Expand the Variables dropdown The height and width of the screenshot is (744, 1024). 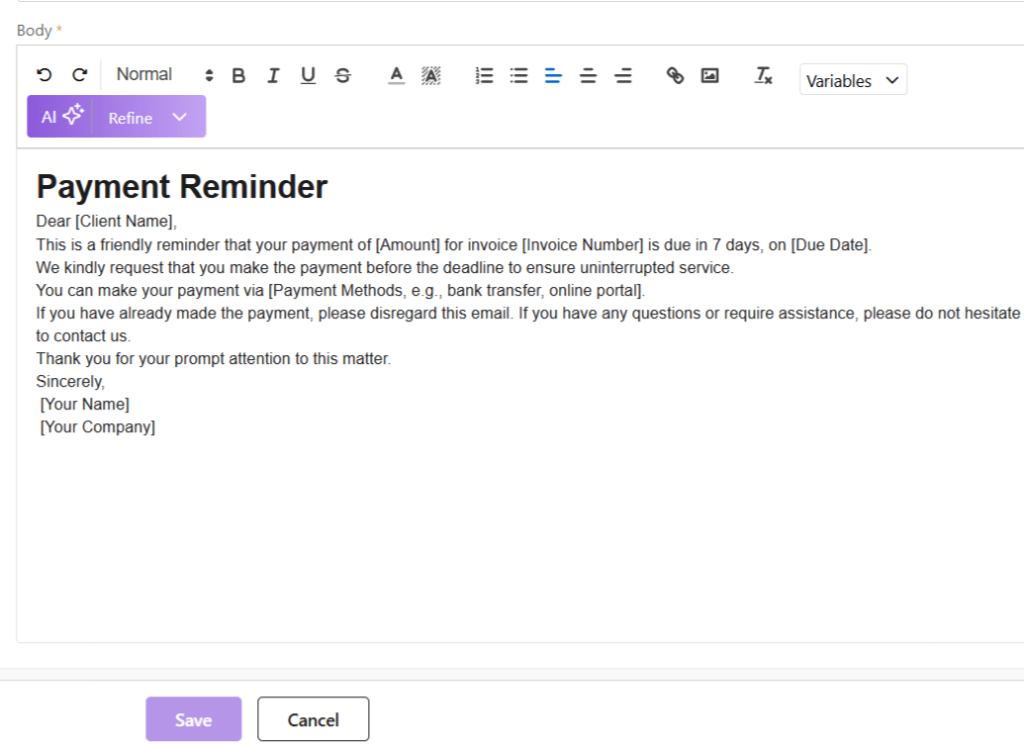[853, 81]
